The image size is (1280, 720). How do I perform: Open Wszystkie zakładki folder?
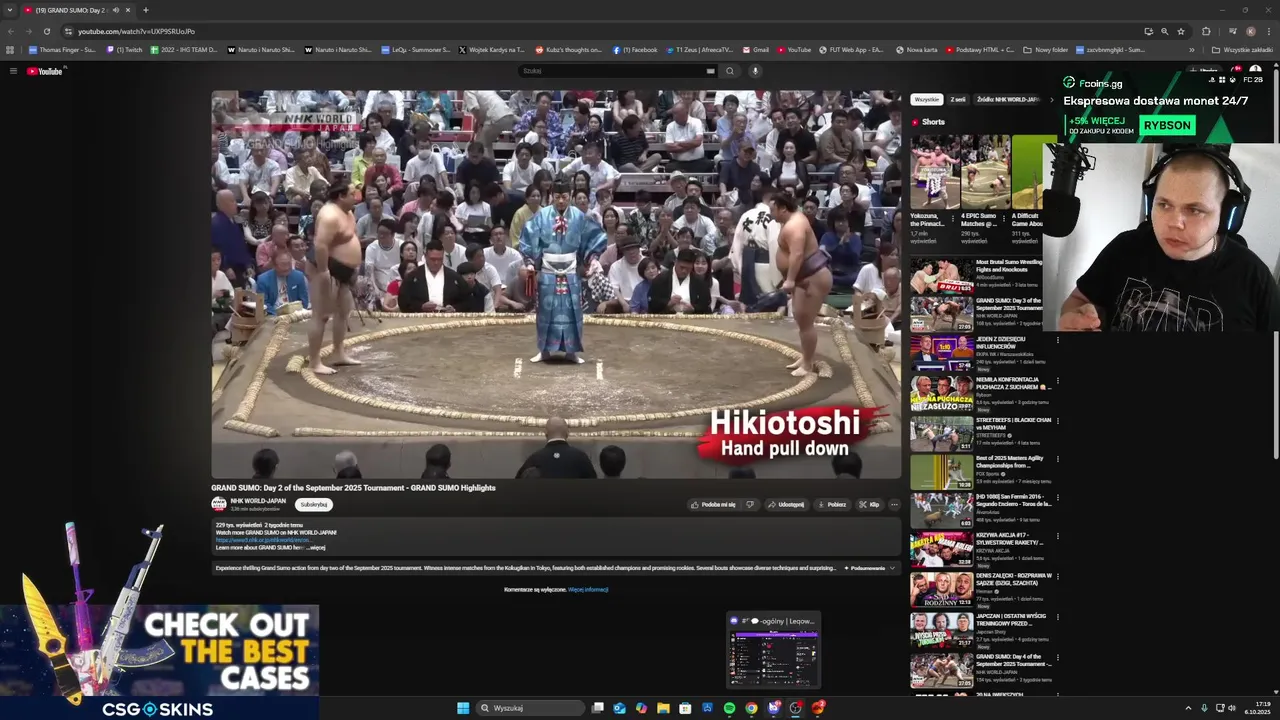click(1242, 49)
